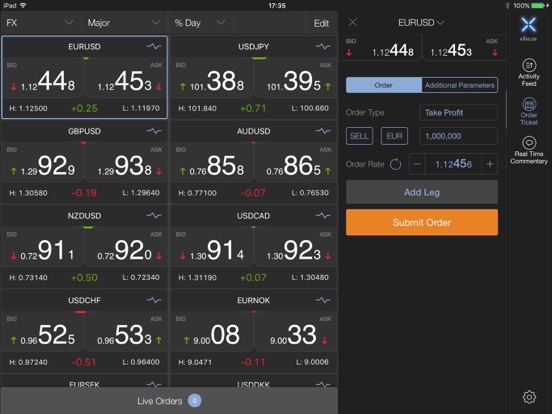This screenshot has width=552, height=414.
Task: Close the EURUSD order ticket
Action: click(352, 23)
